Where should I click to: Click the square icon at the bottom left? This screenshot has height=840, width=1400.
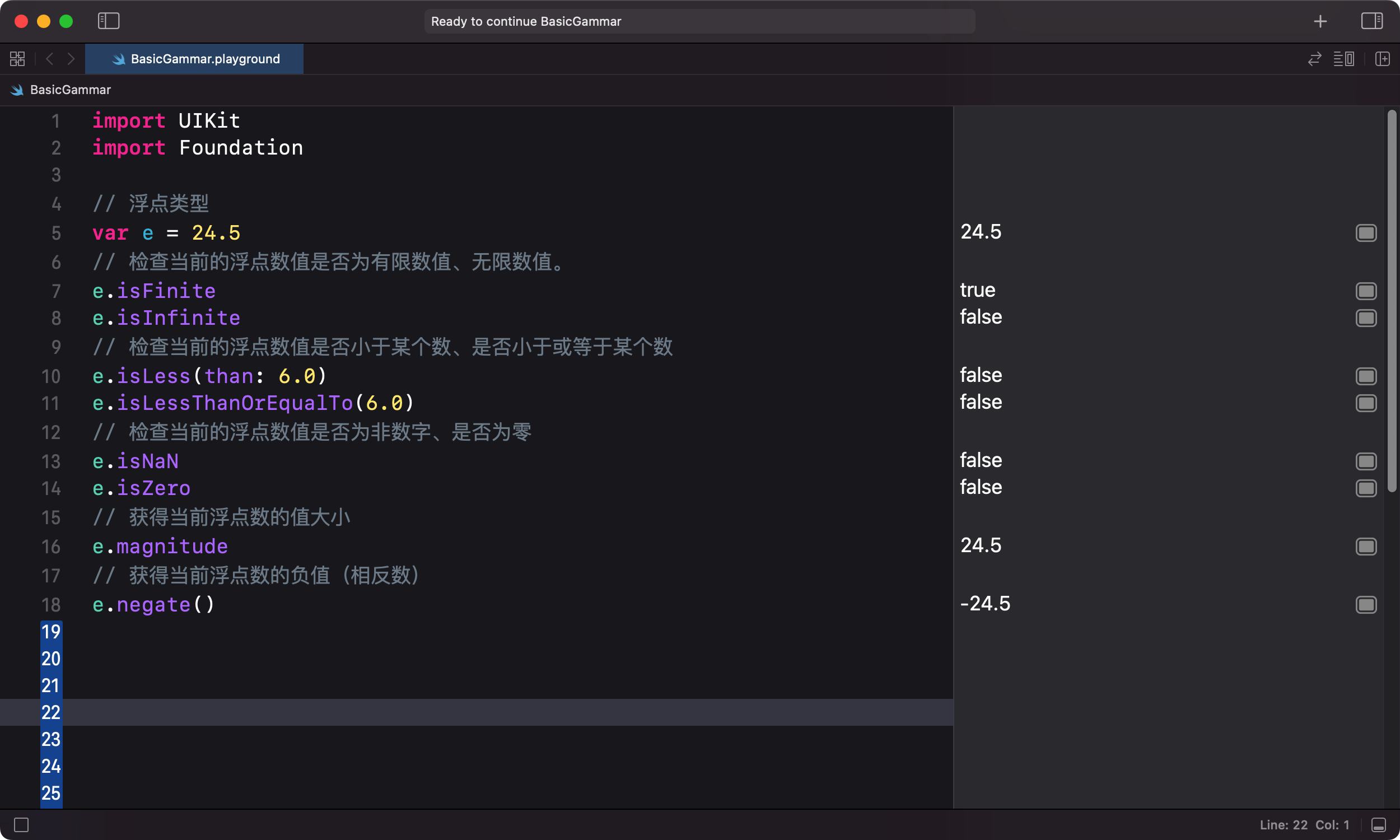pos(21,825)
